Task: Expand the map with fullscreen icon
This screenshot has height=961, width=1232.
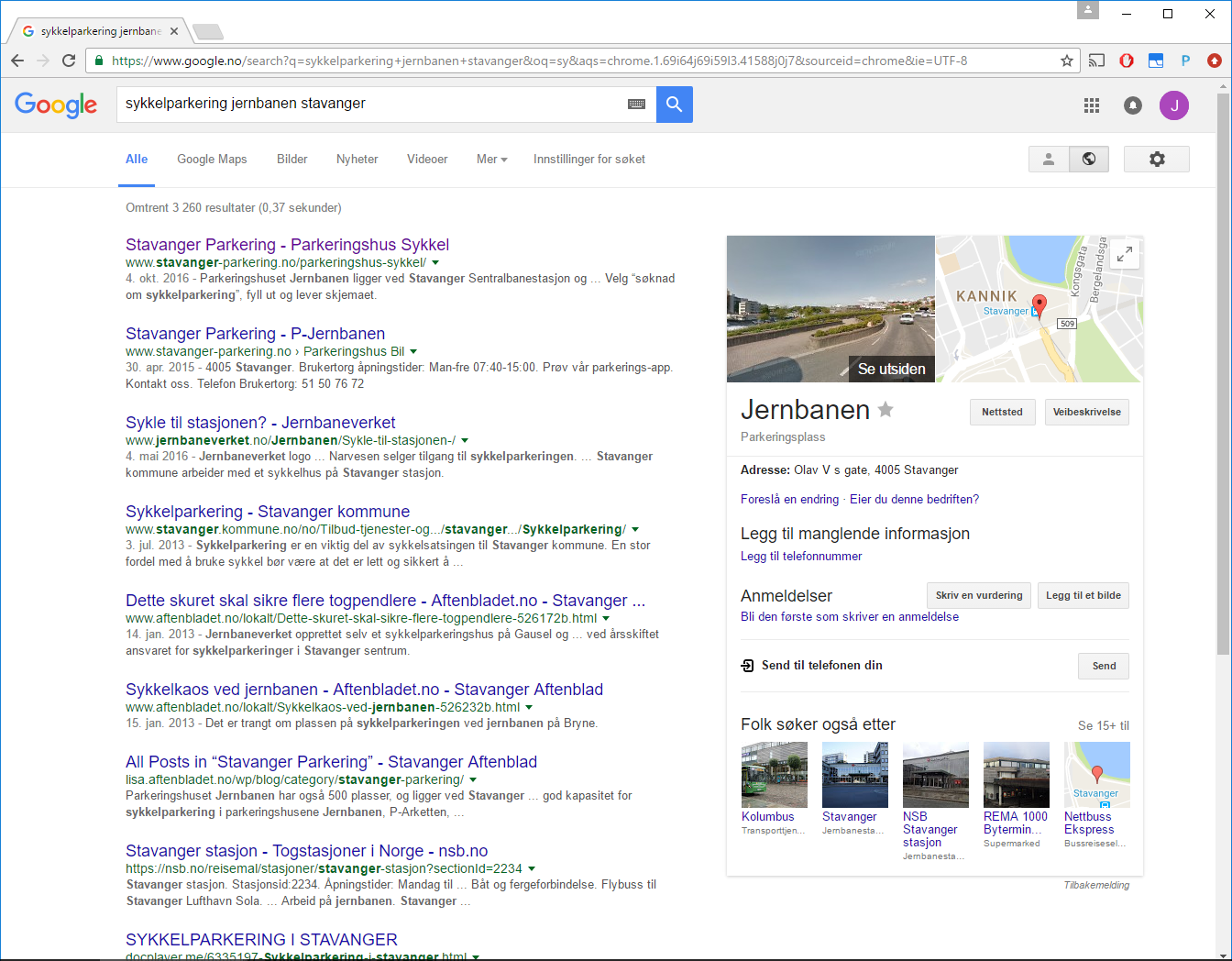Action: click(1125, 254)
